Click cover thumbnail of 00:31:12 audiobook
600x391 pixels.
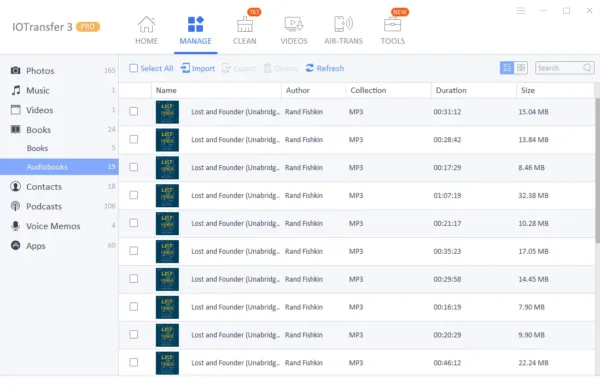167,112
